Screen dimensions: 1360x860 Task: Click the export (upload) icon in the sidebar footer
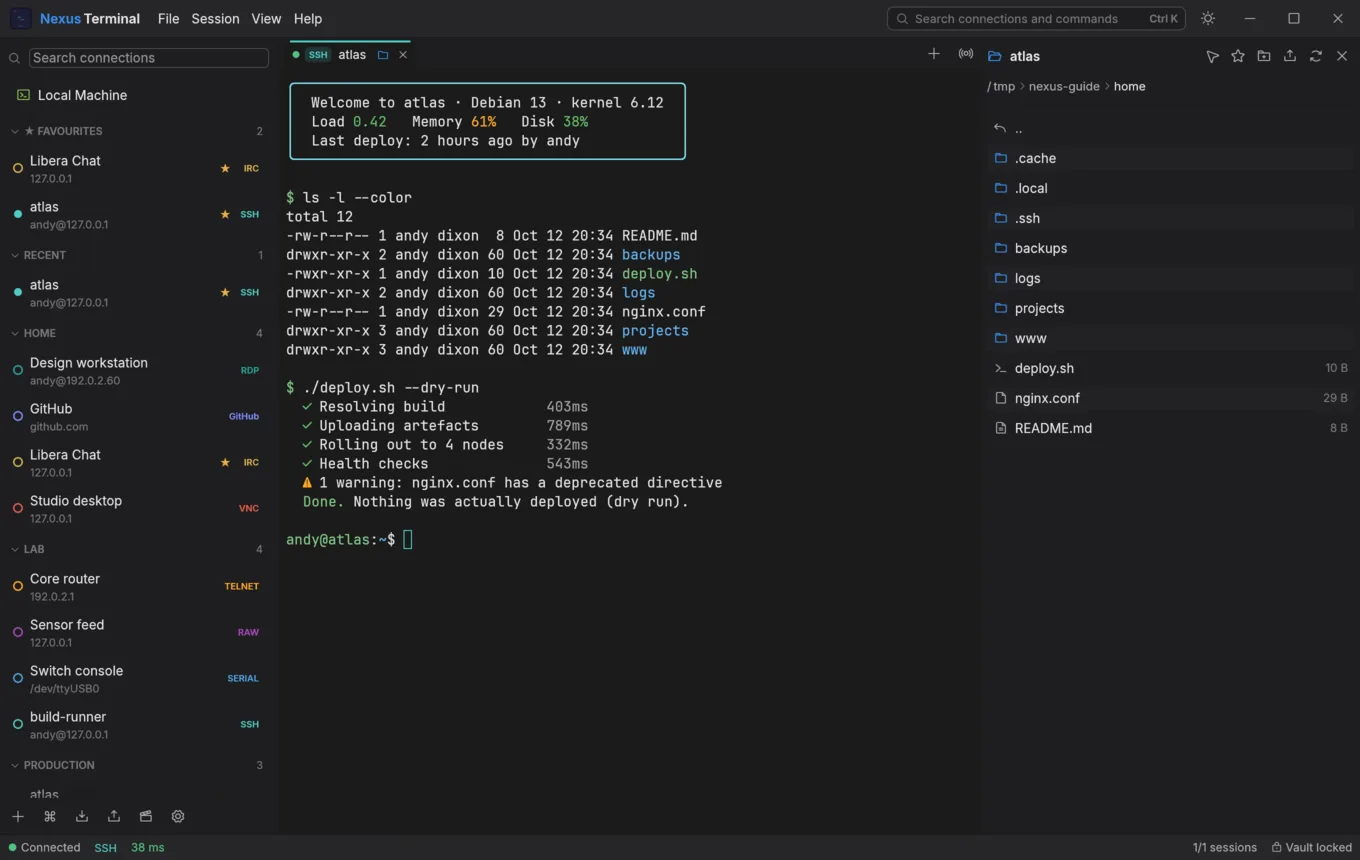pos(114,816)
